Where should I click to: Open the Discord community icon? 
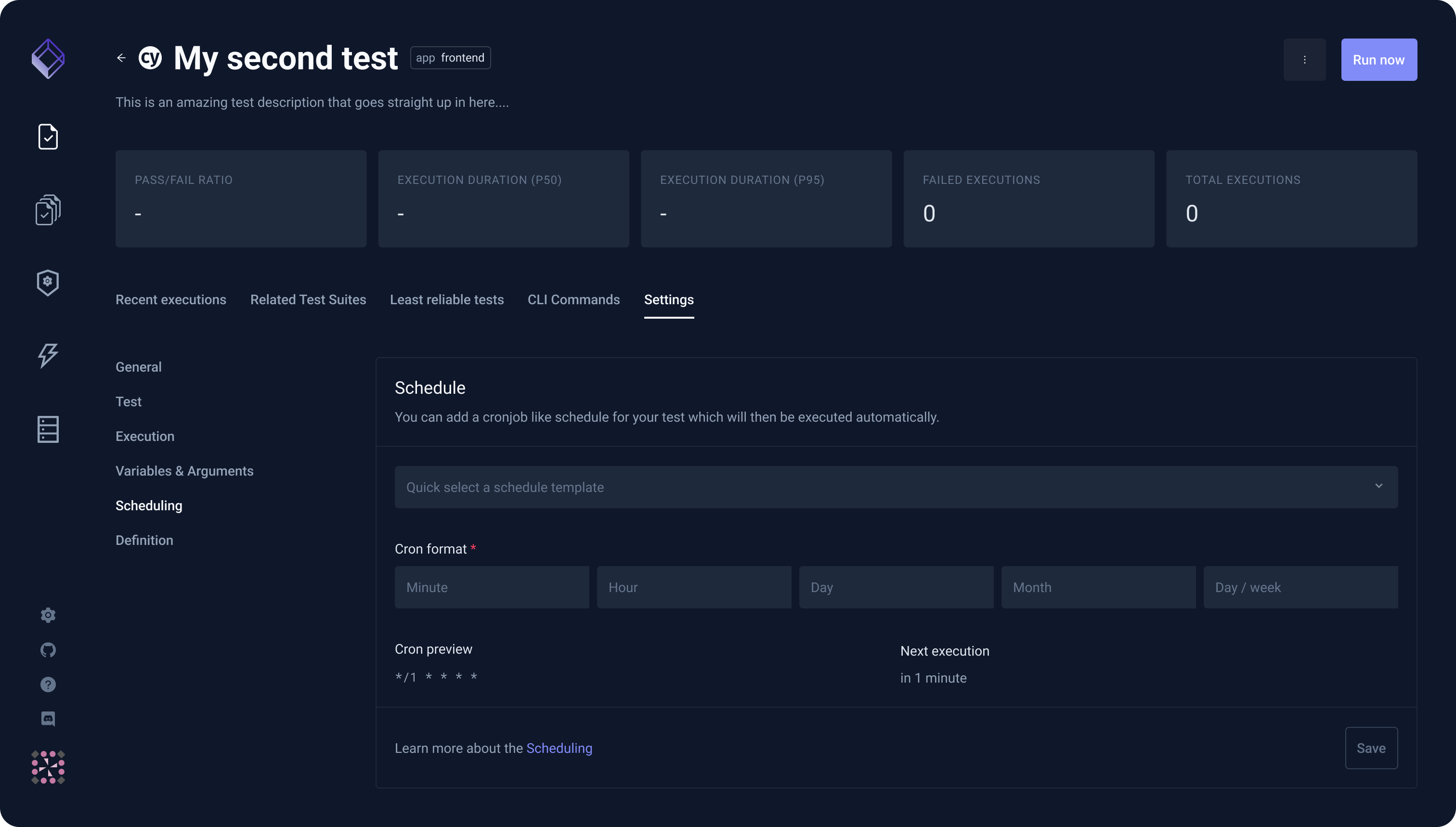[48, 719]
